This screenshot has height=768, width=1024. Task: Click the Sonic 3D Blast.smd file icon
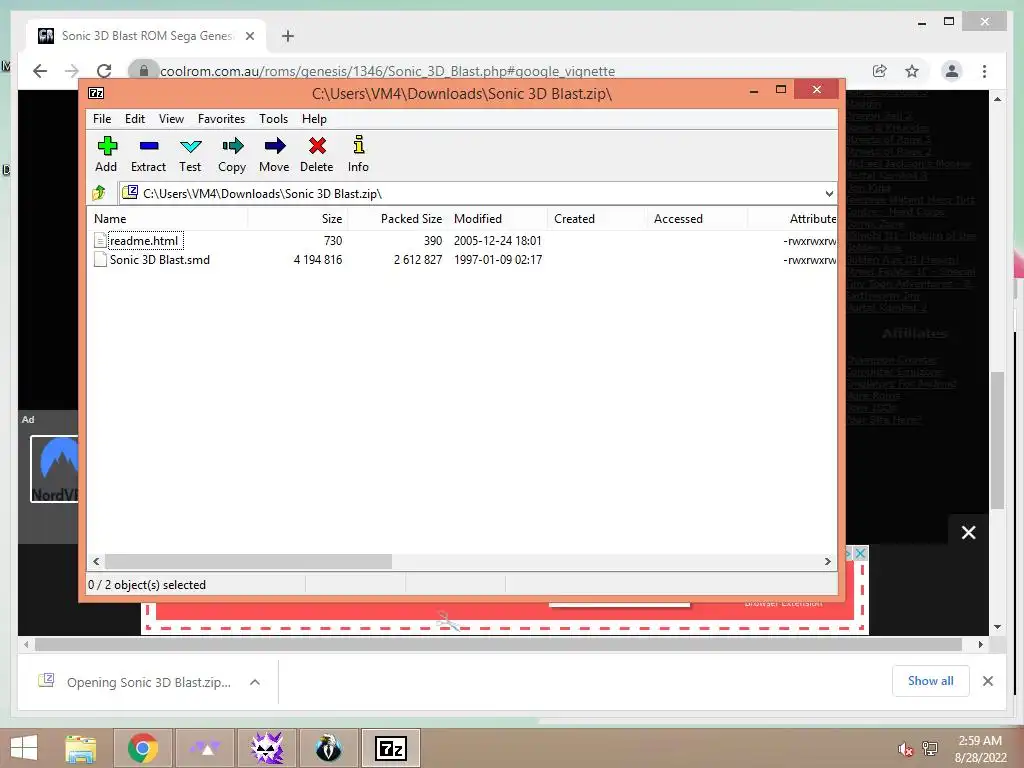click(x=100, y=259)
